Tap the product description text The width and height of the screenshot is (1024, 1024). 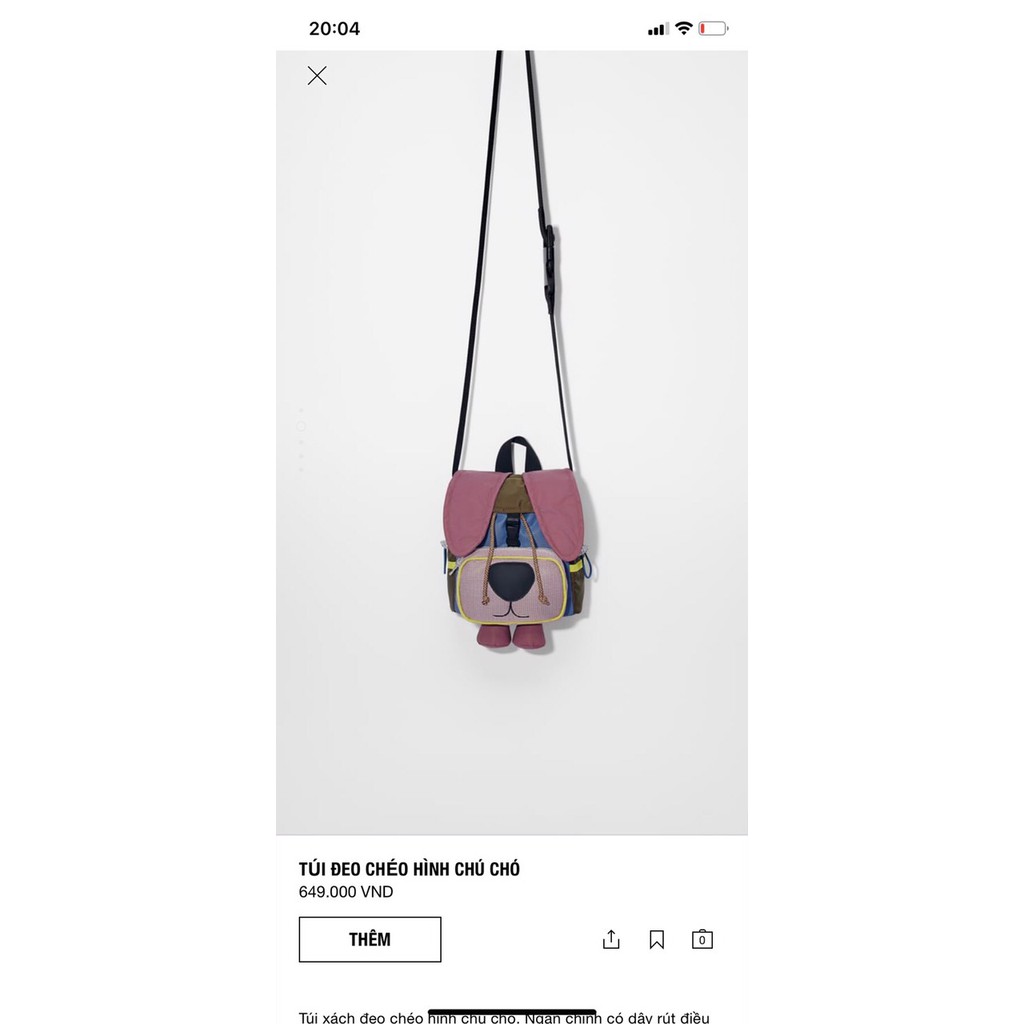504,1017
